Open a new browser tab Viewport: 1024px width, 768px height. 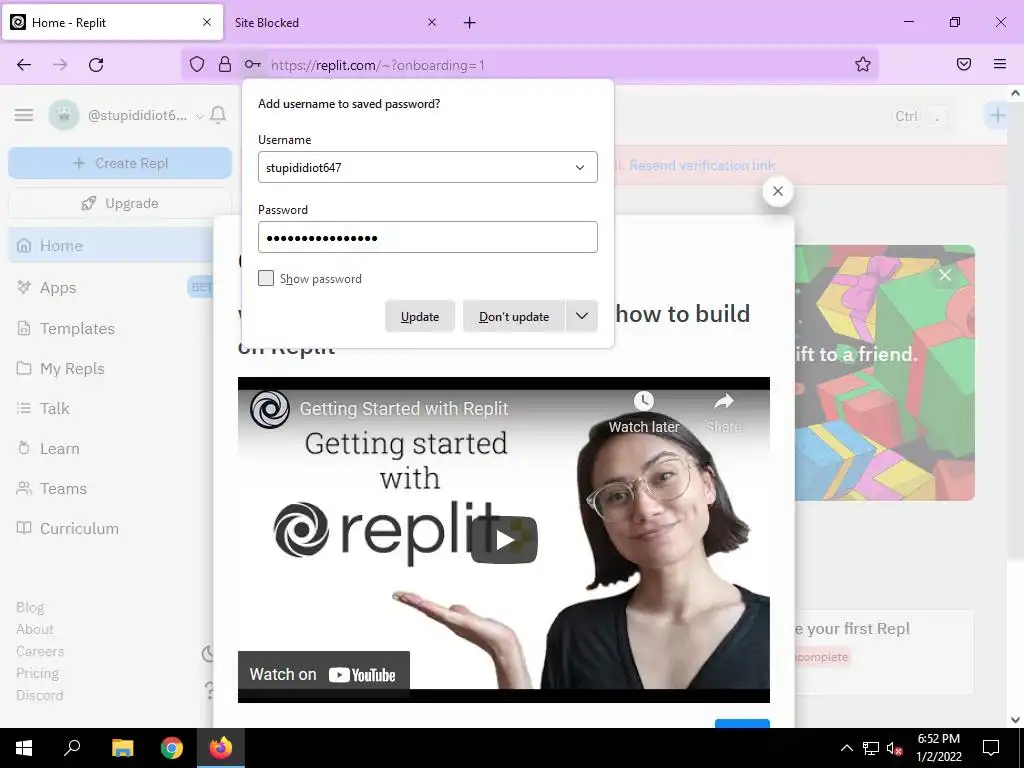470,23
